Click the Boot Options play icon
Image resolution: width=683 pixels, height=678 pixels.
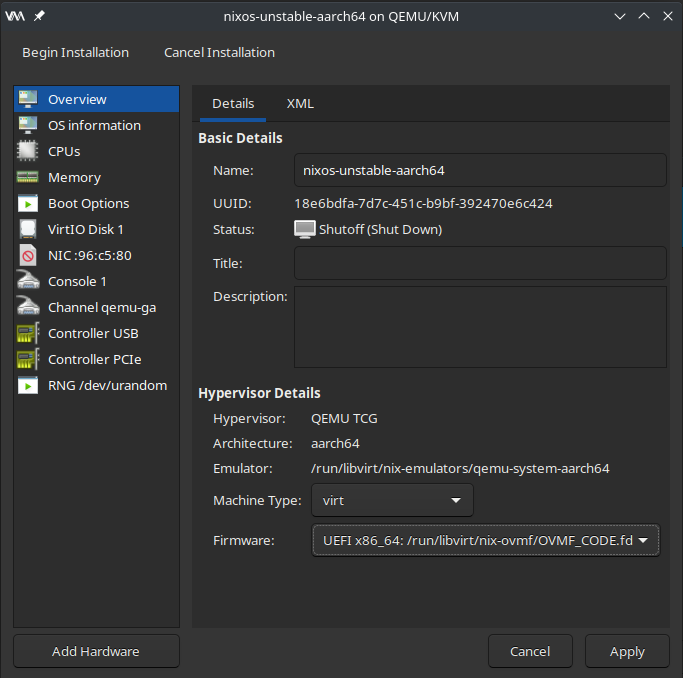28,203
